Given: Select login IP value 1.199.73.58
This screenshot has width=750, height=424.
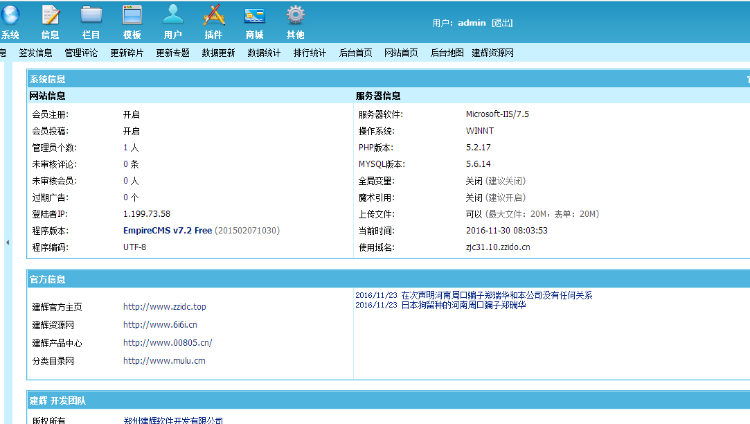Looking at the screenshot, I should click(x=147, y=214).
